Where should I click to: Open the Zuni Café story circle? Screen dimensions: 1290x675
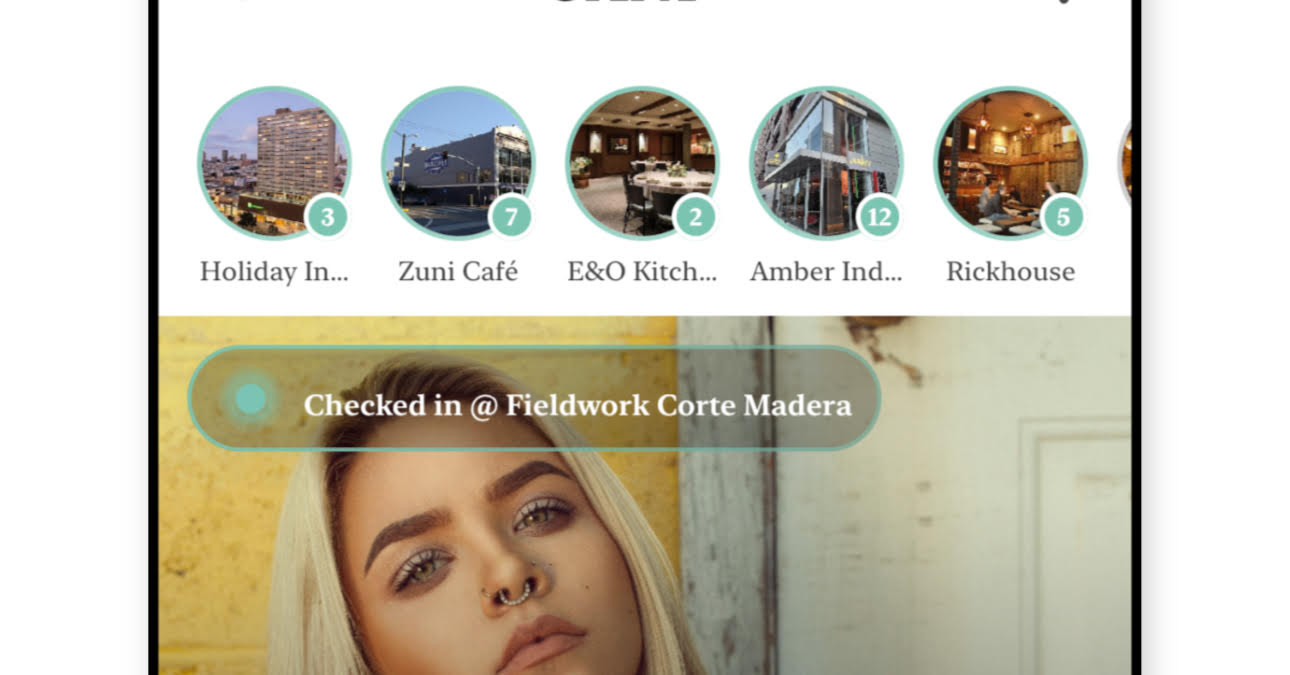tap(458, 163)
